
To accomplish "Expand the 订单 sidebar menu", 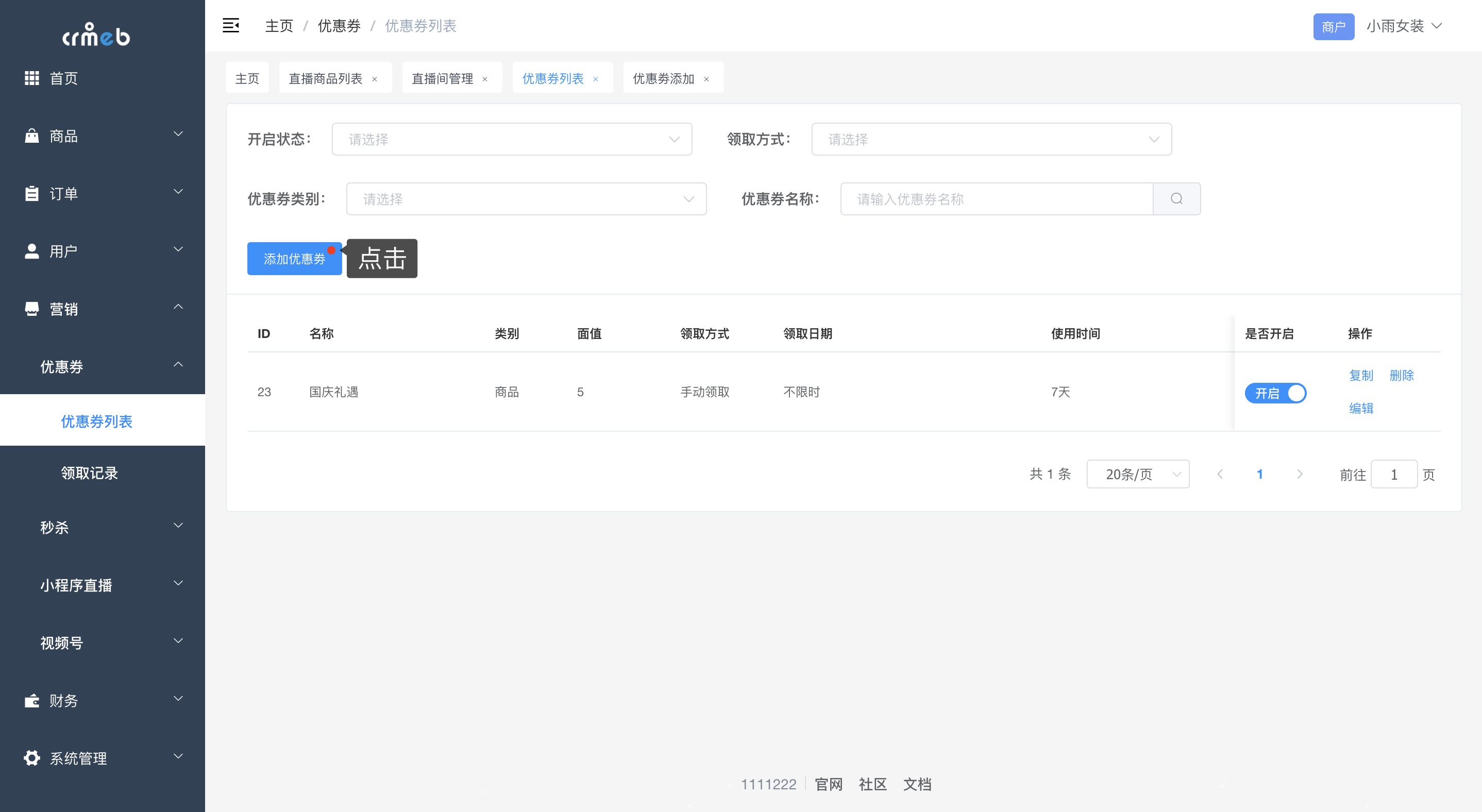I will 103,193.
